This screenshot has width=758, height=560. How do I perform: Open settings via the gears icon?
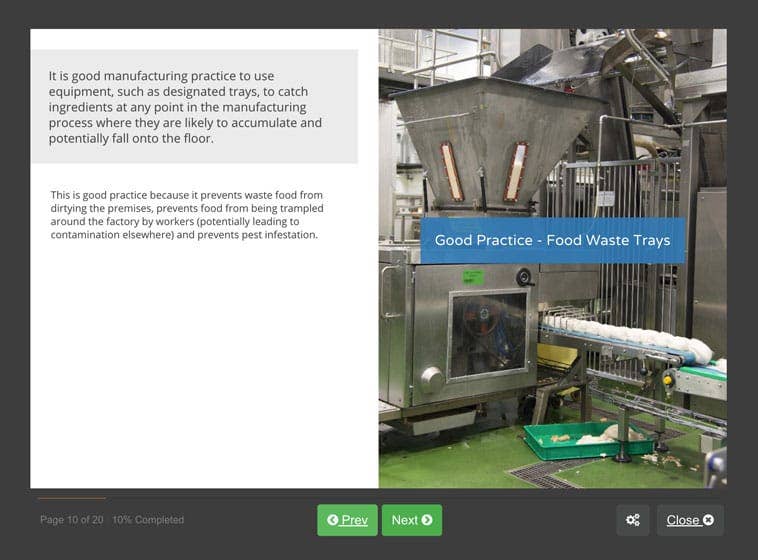pos(632,520)
